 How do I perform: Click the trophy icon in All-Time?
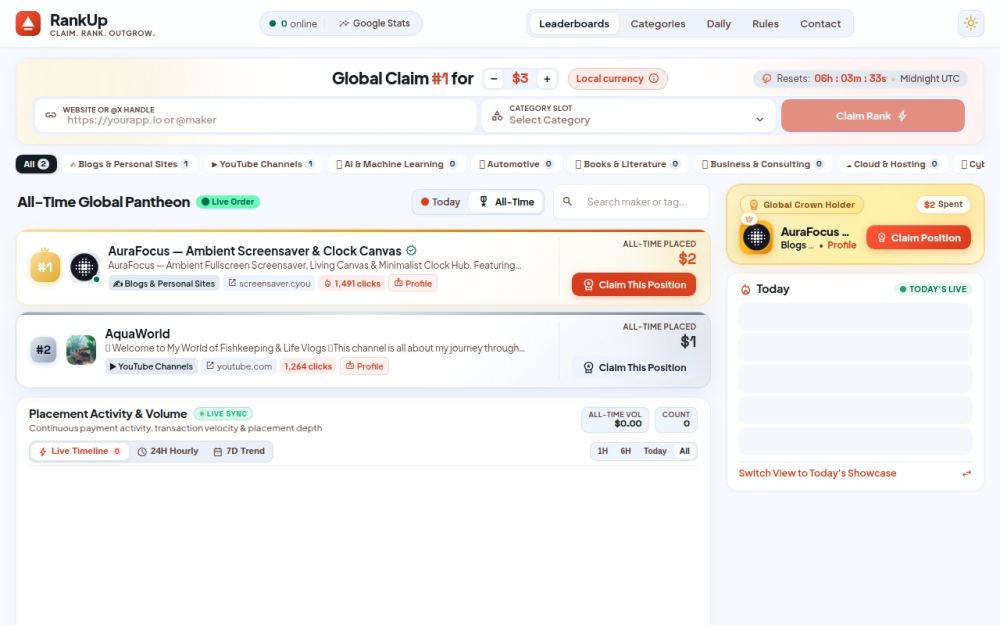point(483,202)
